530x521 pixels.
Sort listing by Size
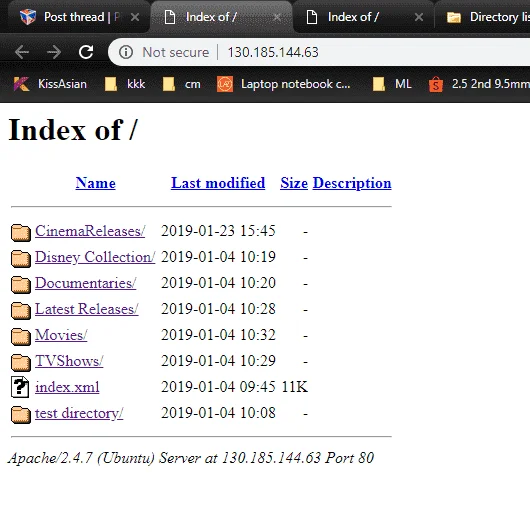pyautogui.click(x=294, y=183)
